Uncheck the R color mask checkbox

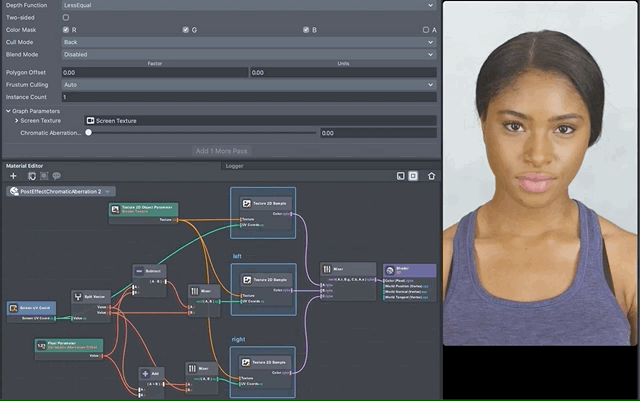point(66,30)
